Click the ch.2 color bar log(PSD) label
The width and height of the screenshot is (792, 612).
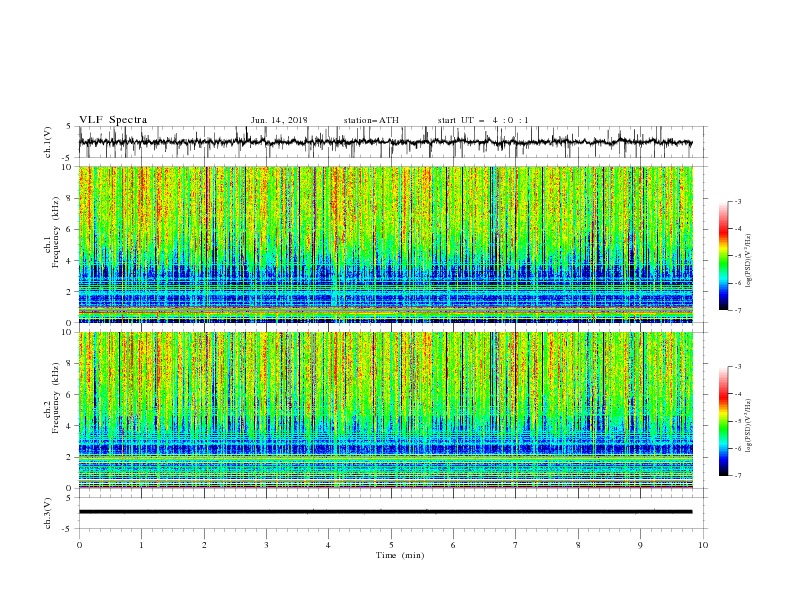tap(749, 426)
